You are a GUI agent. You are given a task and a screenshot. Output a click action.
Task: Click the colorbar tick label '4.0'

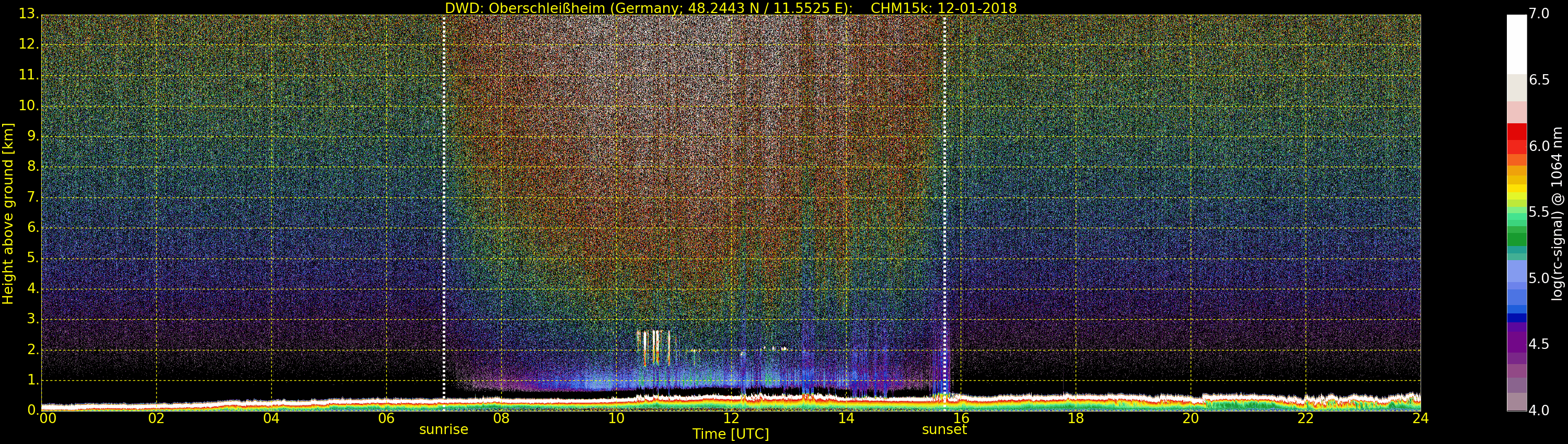[x=1539, y=411]
